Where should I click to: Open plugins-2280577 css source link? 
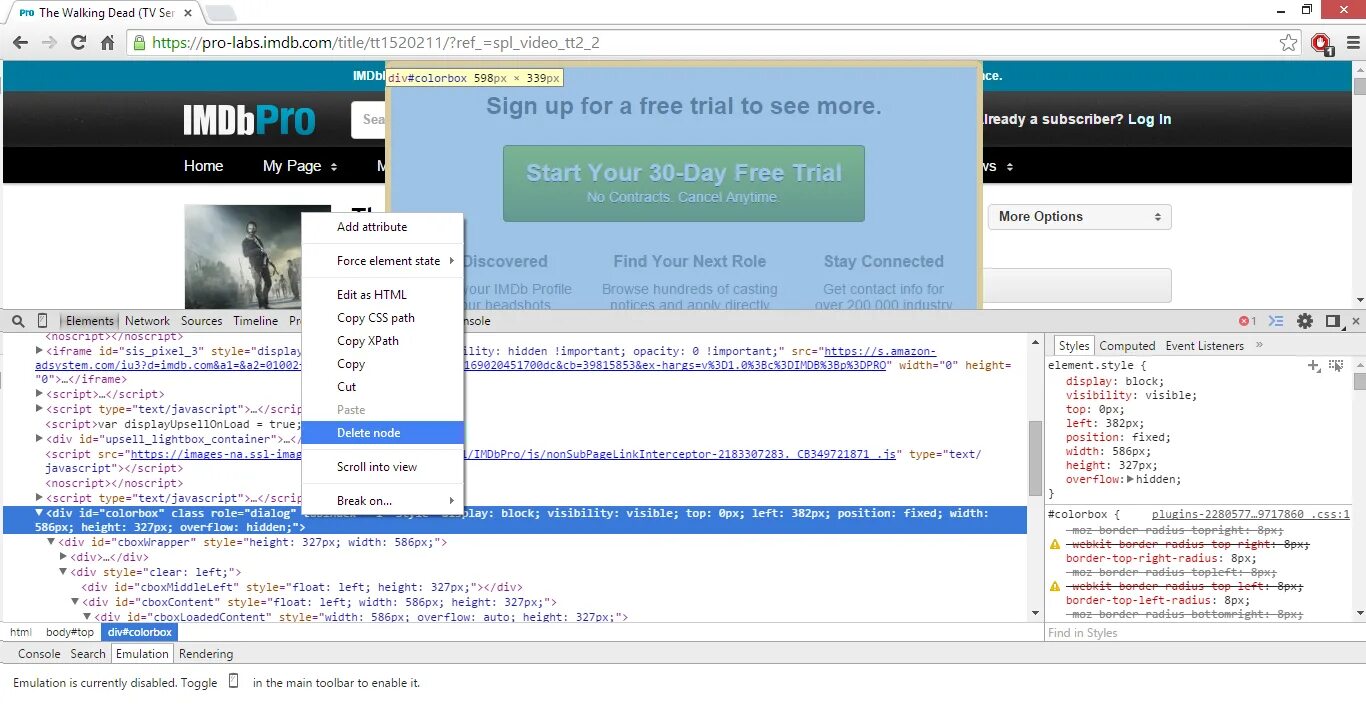point(1250,514)
